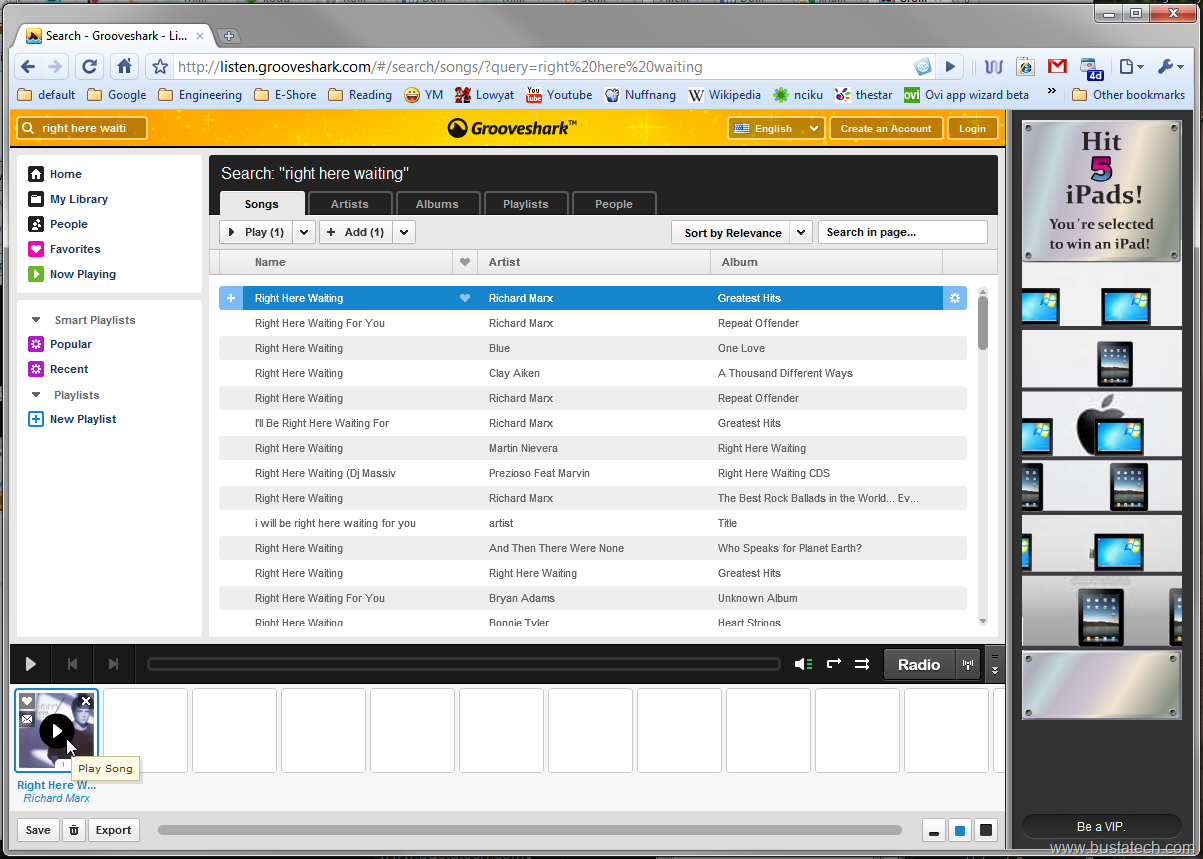
Task: Delete queue using trash icon
Action: 74,830
